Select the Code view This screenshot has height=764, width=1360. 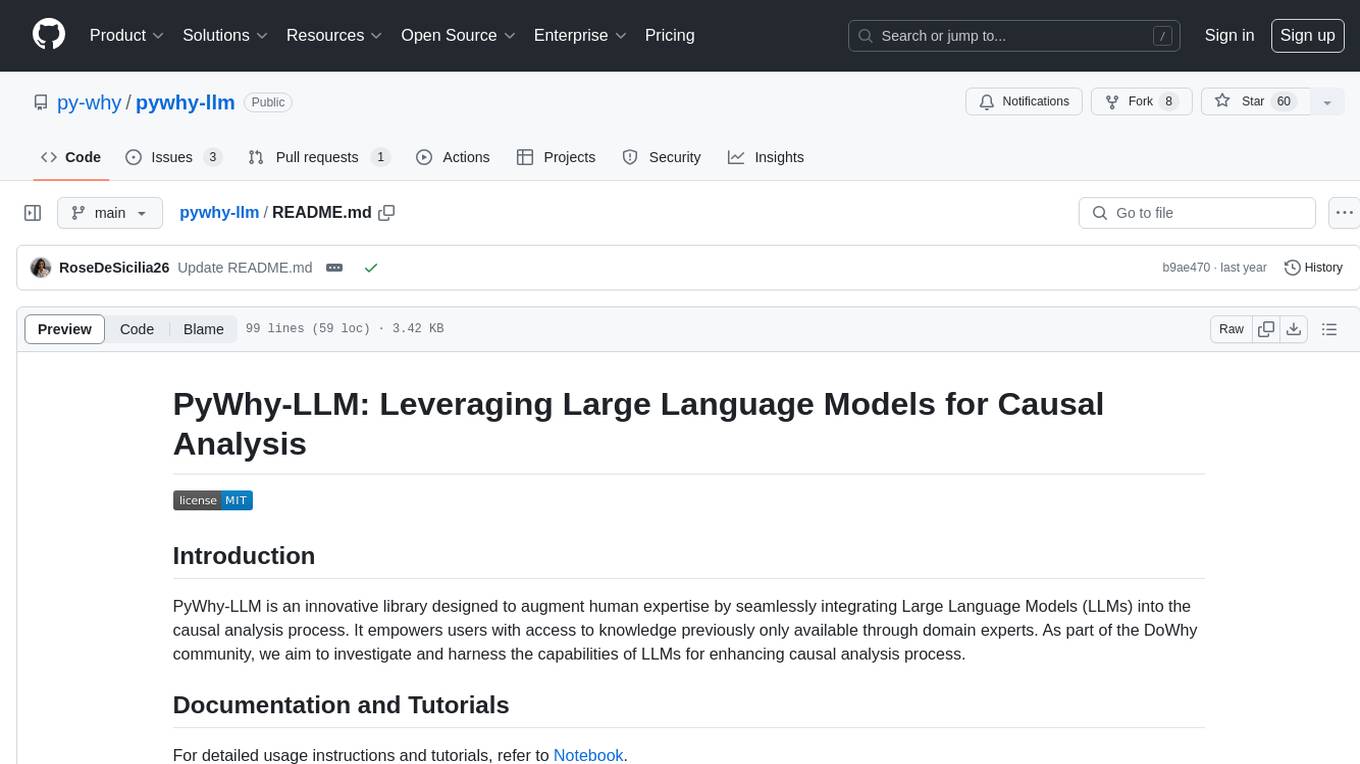click(137, 329)
